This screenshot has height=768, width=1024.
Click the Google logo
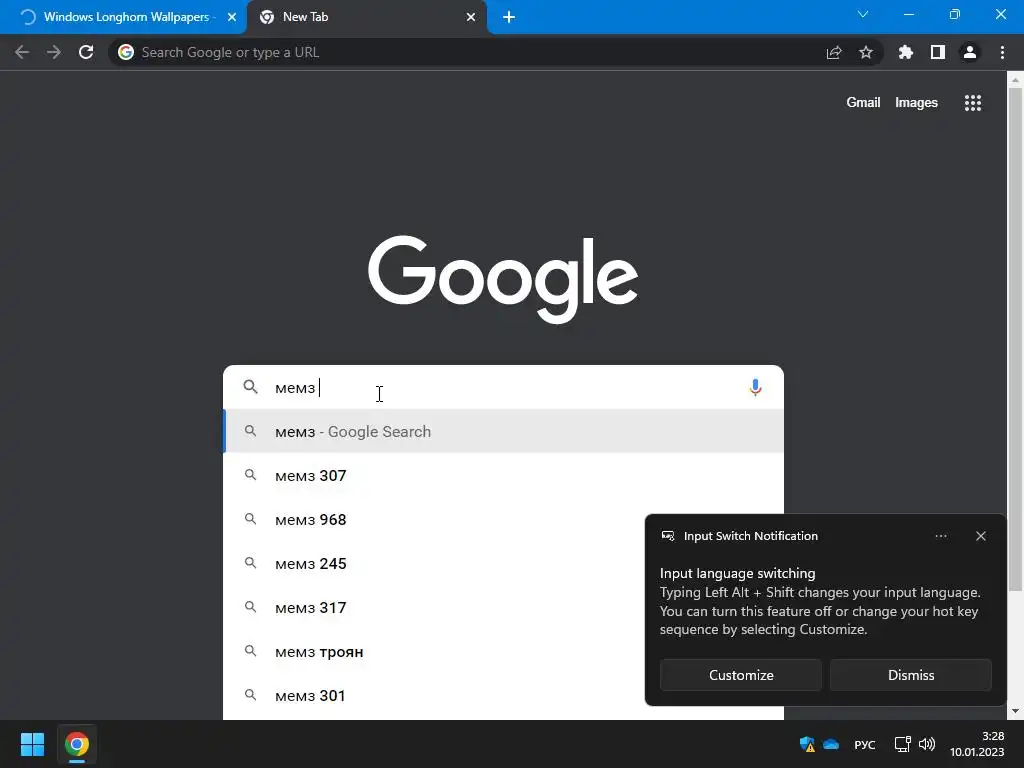pyautogui.click(x=503, y=279)
